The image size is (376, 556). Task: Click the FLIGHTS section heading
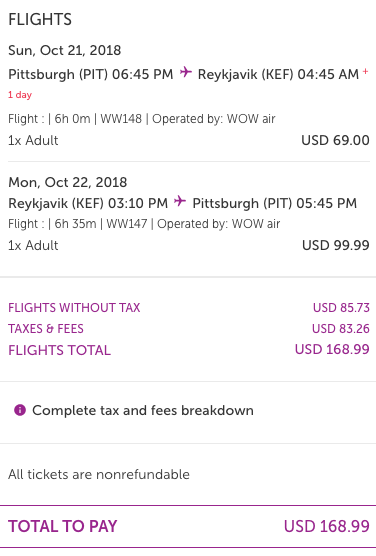tap(40, 19)
